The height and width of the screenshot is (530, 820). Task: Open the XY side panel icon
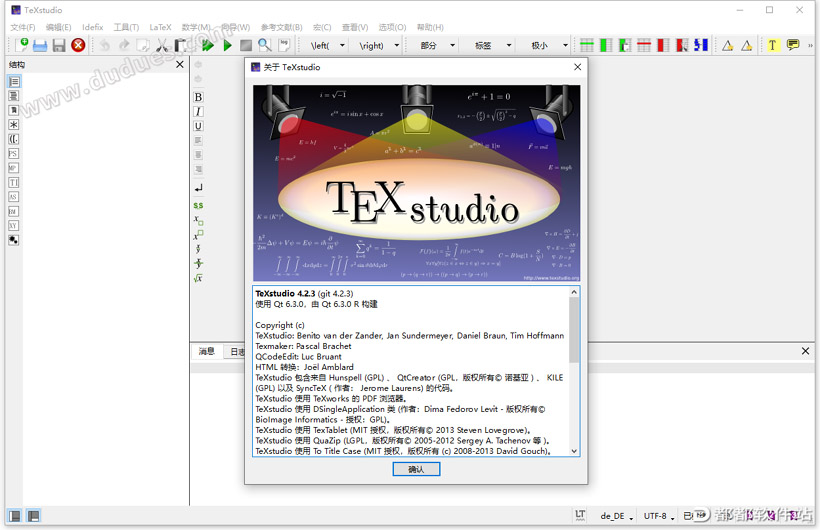(x=14, y=225)
